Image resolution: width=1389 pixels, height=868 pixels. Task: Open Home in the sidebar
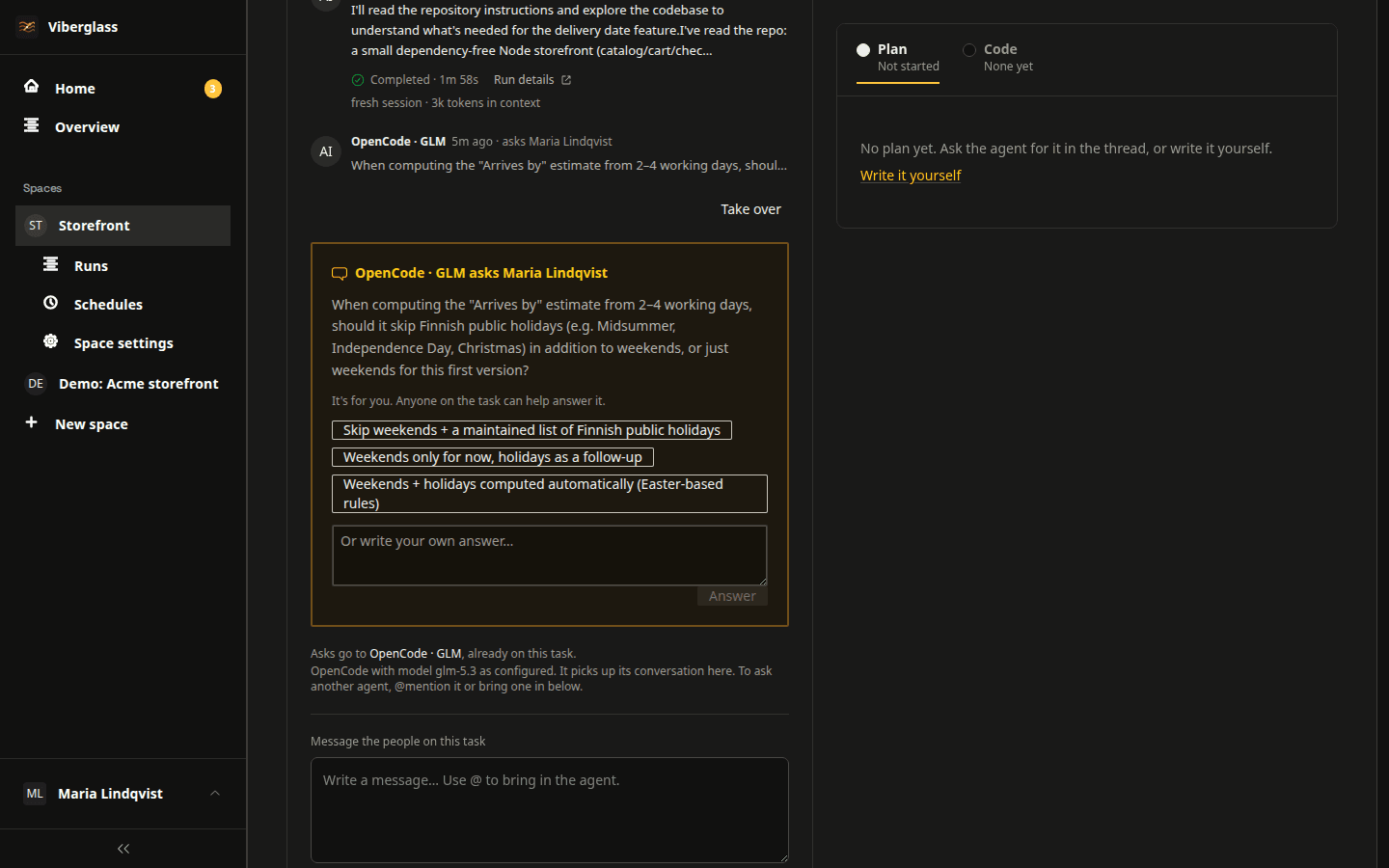[123, 88]
